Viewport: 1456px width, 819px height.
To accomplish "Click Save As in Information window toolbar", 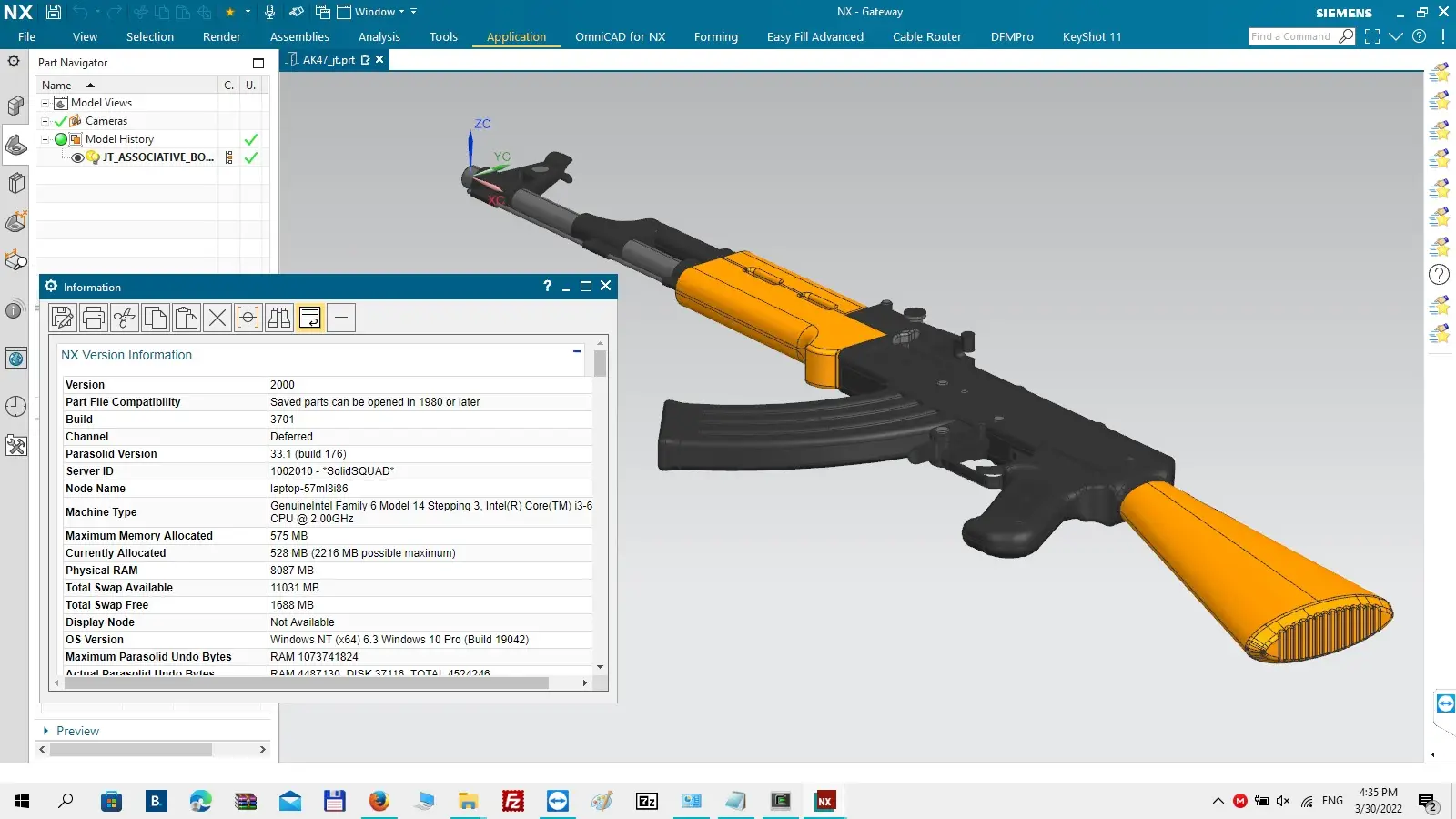I will [x=63, y=318].
